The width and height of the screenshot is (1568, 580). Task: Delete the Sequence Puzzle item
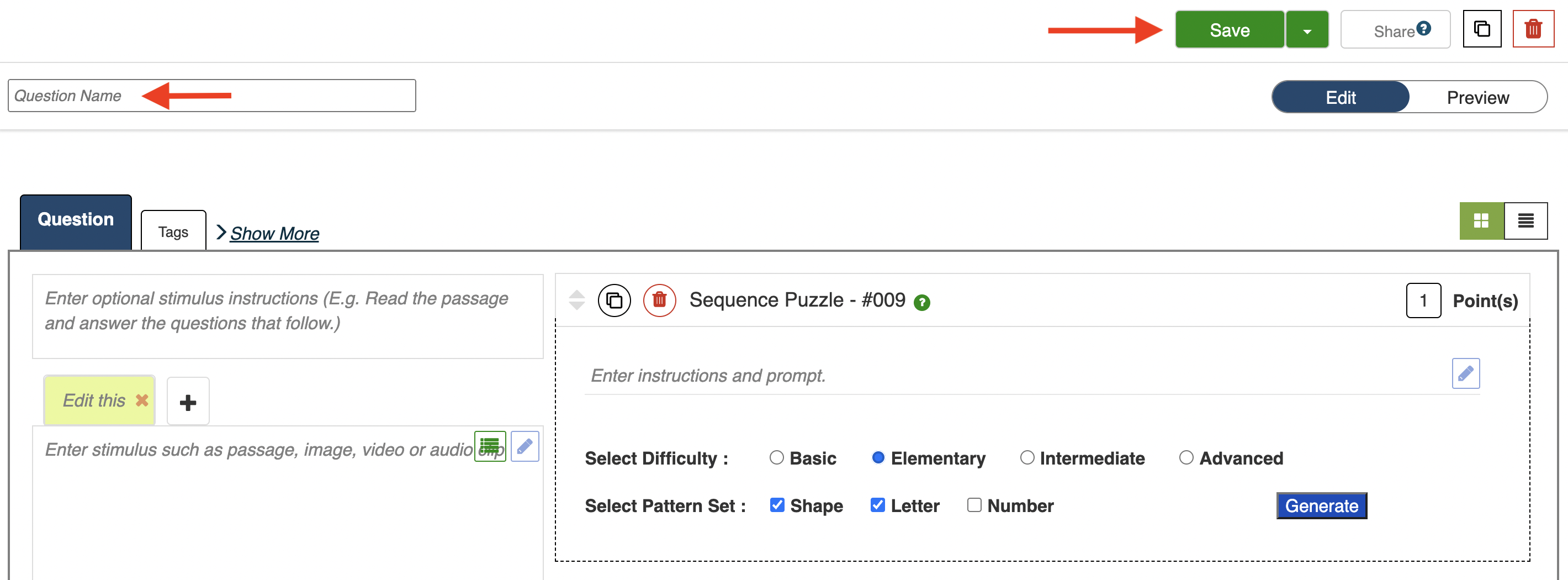point(659,300)
